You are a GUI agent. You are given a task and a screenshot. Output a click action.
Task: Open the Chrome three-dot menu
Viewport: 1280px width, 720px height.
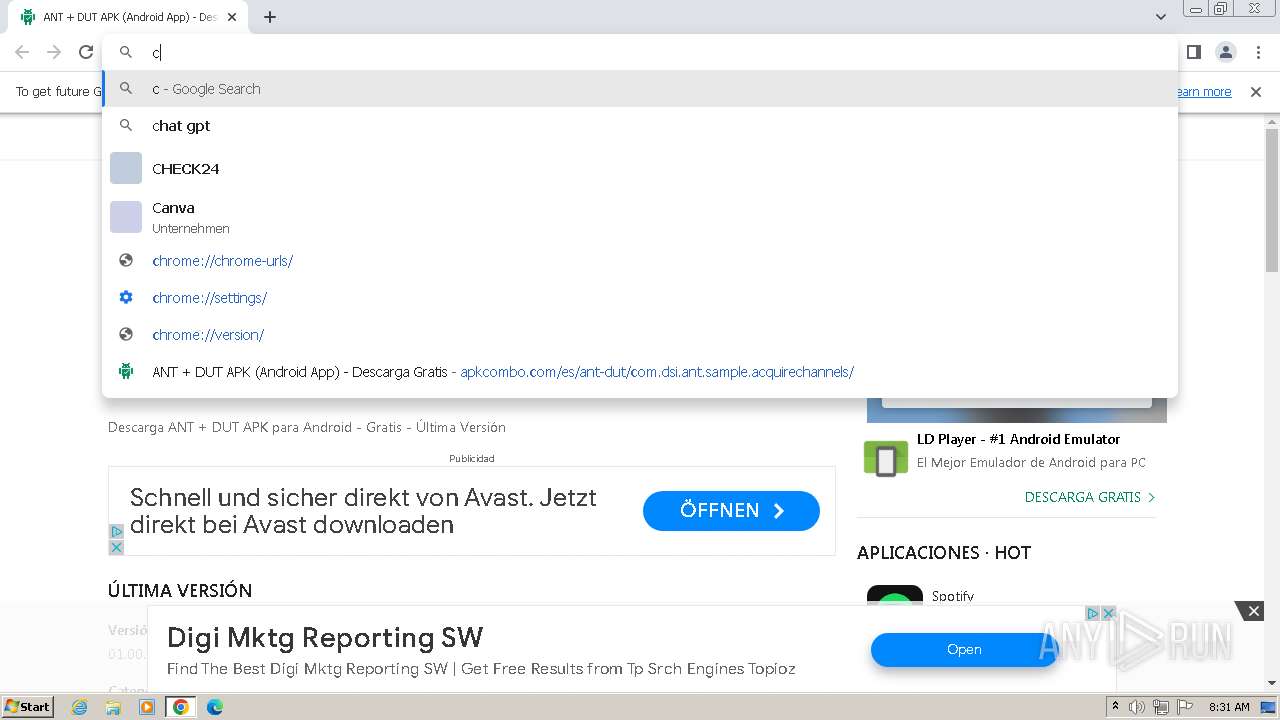pyautogui.click(x=1258, y=52)
